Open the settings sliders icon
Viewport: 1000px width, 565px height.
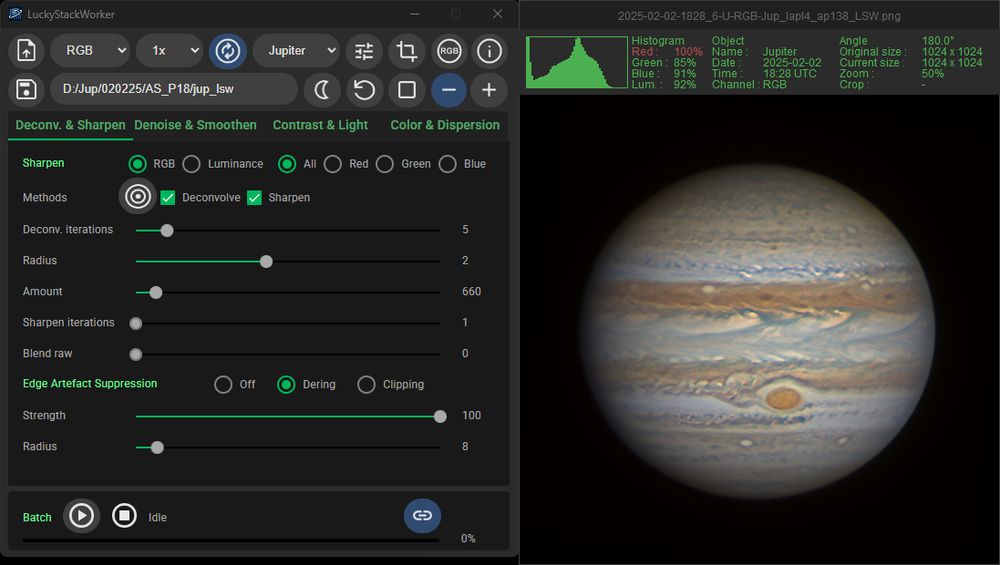[x=364, y=51]
